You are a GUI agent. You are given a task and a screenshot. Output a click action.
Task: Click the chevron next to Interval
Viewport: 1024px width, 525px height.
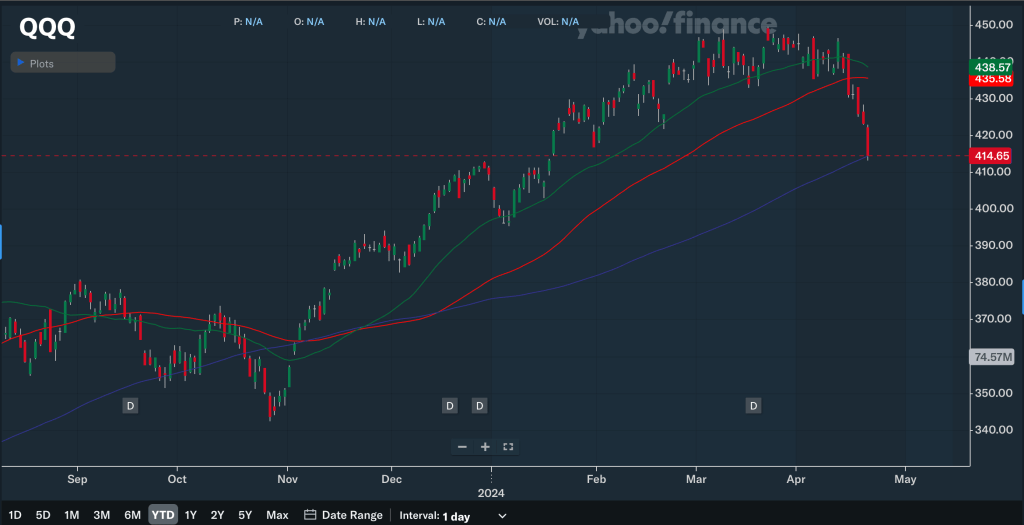pos(501,515)
